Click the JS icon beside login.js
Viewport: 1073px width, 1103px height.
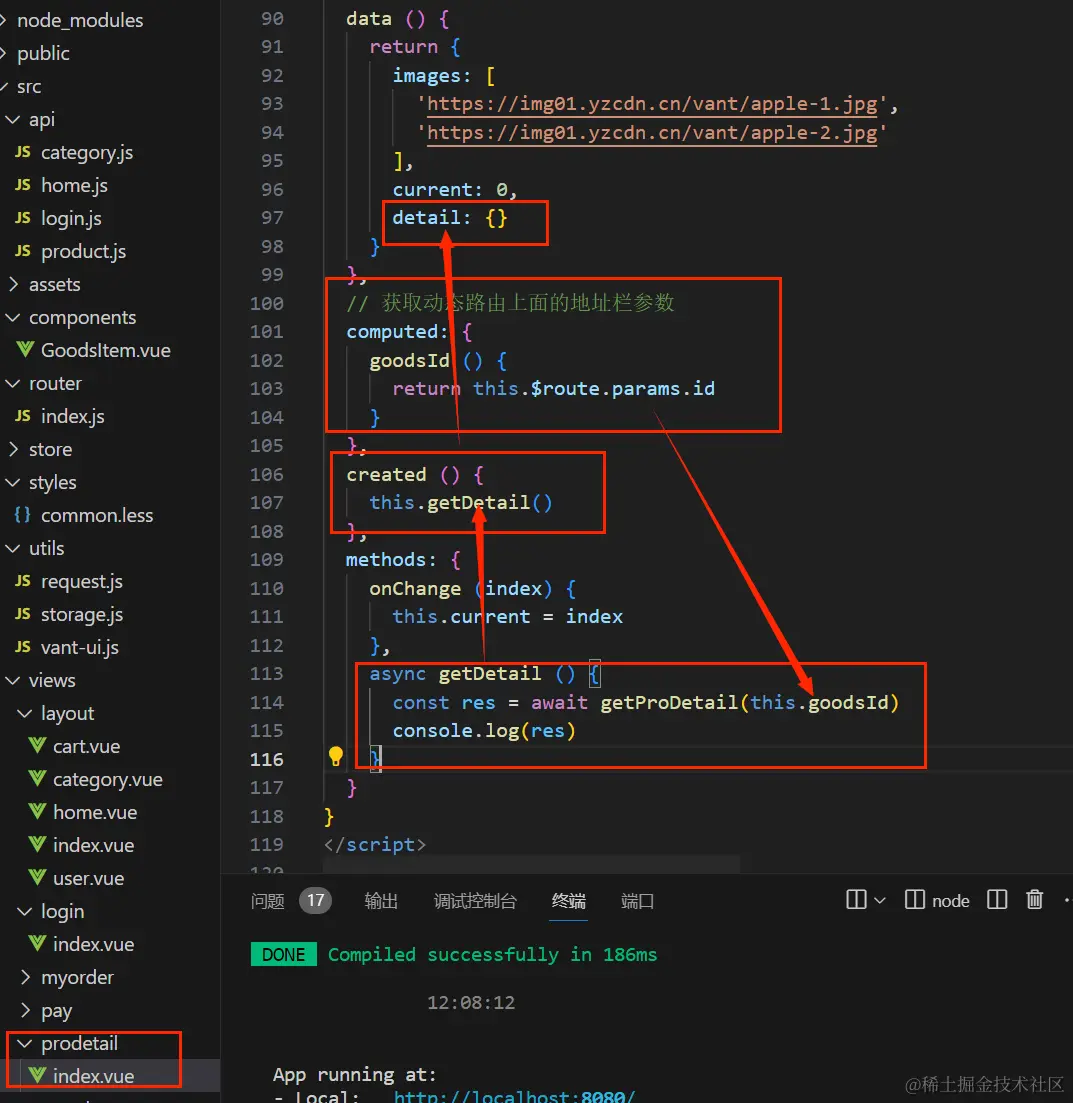click(x=23, y=218)
